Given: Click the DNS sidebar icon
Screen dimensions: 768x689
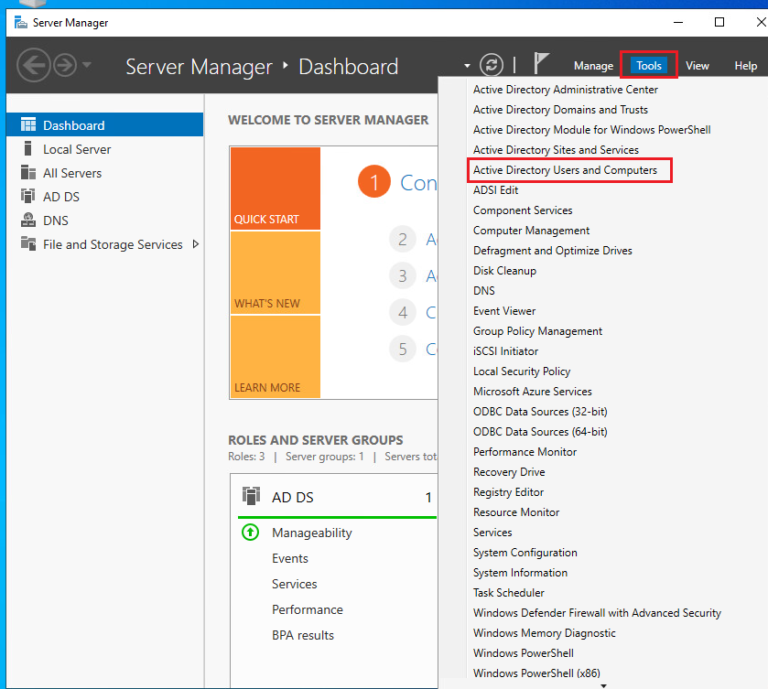Looking at the screenshot, I should tap(28, 221).
